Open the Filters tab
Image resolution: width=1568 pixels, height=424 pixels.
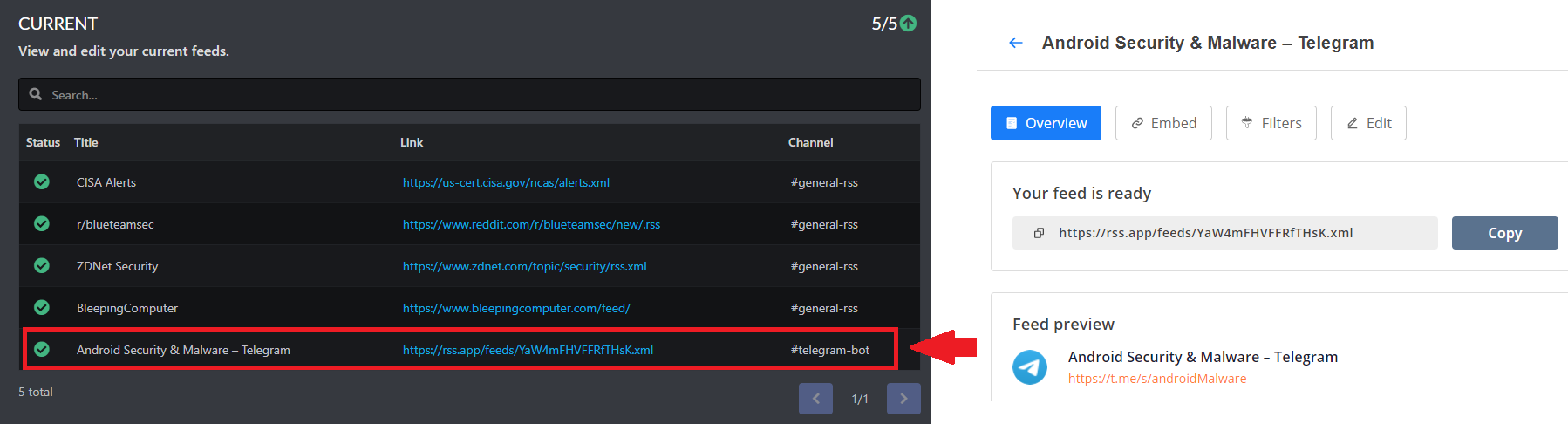[x=1271, y=123]
